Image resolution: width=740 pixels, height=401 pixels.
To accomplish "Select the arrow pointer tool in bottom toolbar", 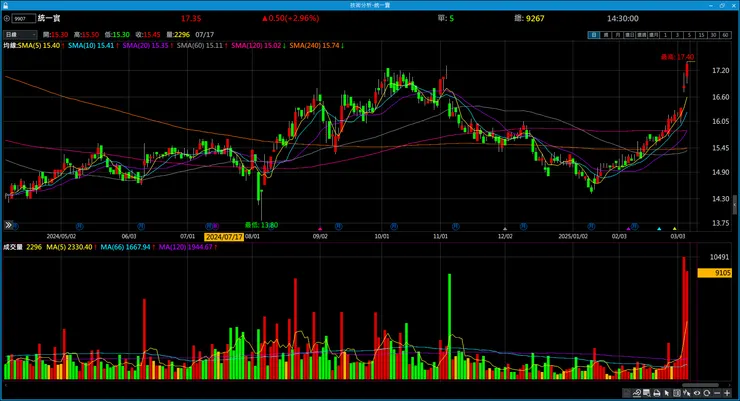I will (666, 393).
